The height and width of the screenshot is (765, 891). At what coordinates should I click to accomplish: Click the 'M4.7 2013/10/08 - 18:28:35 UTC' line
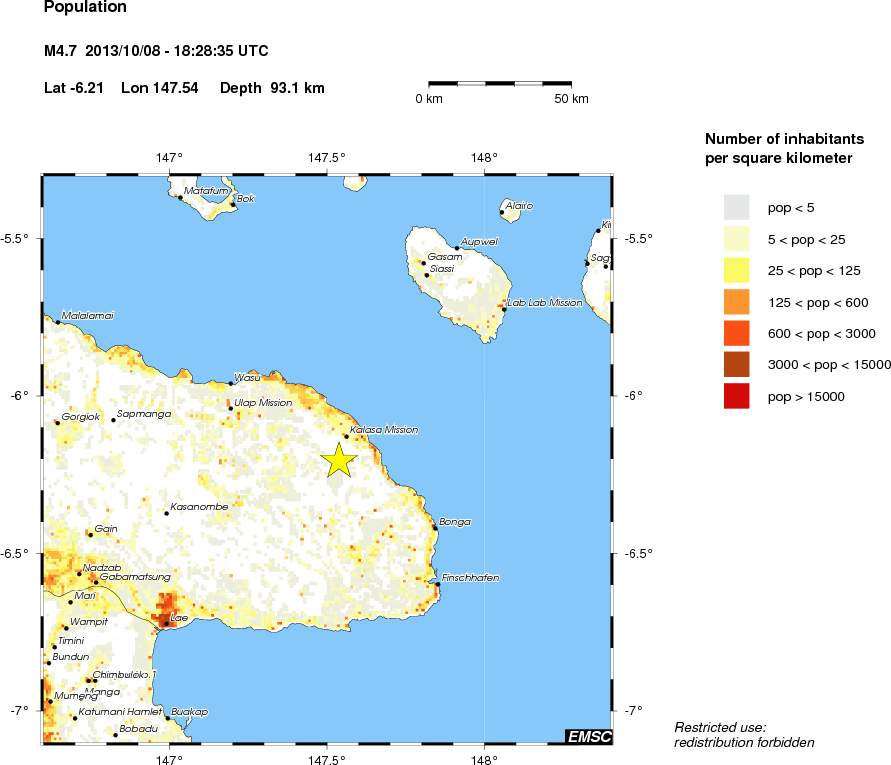pos(156,51)
